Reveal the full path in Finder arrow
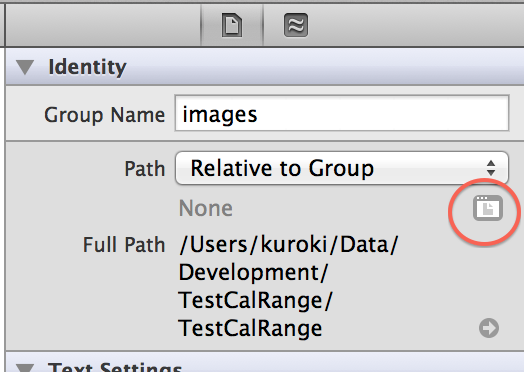This screenshot has width=524, height=372. point(489,328)
